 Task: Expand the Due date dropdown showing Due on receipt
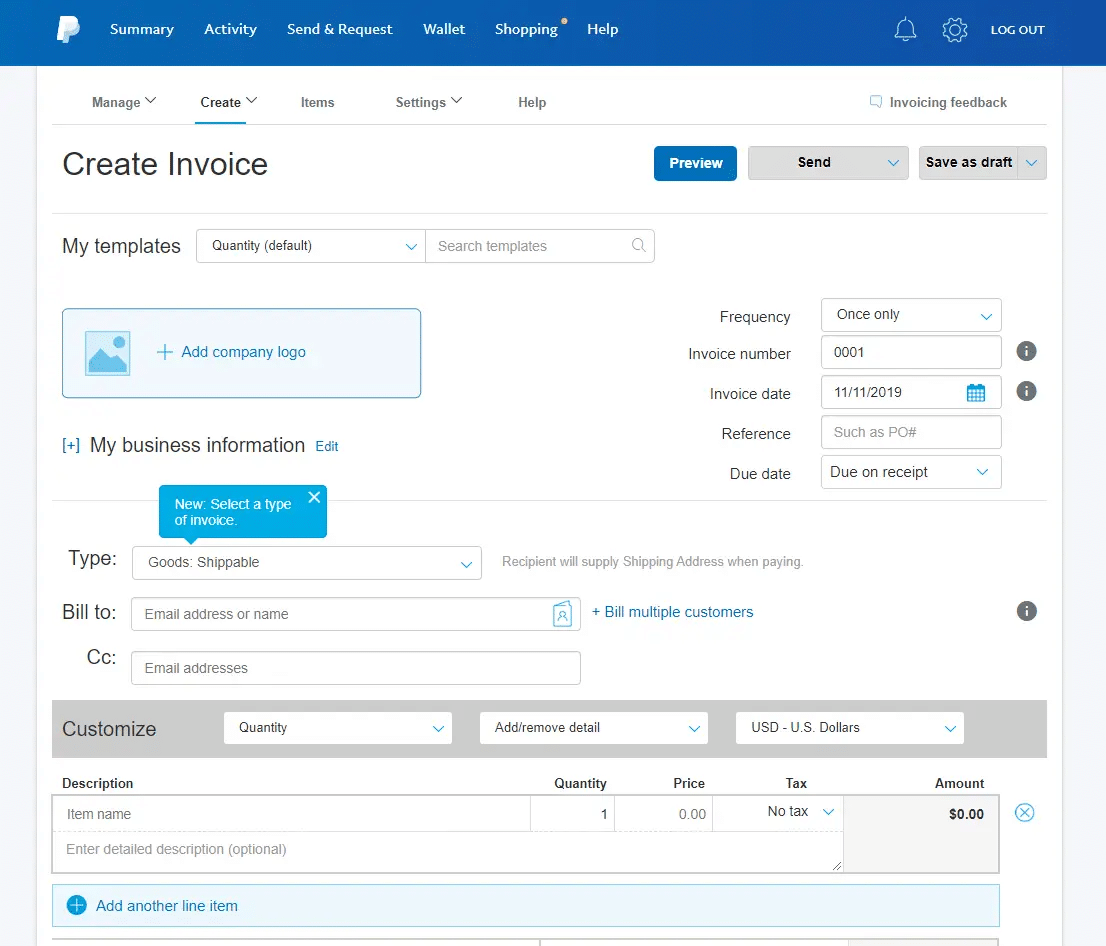[x=910, y=471]
